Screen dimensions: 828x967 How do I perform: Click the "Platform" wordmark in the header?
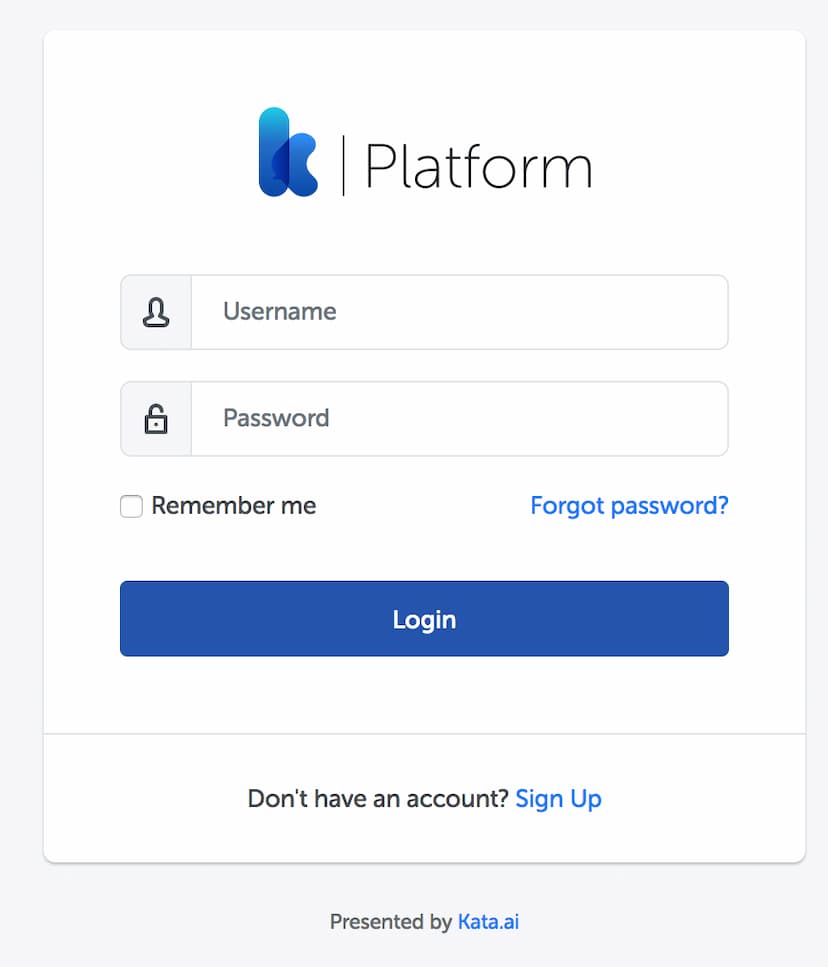[x=478, y=165]
